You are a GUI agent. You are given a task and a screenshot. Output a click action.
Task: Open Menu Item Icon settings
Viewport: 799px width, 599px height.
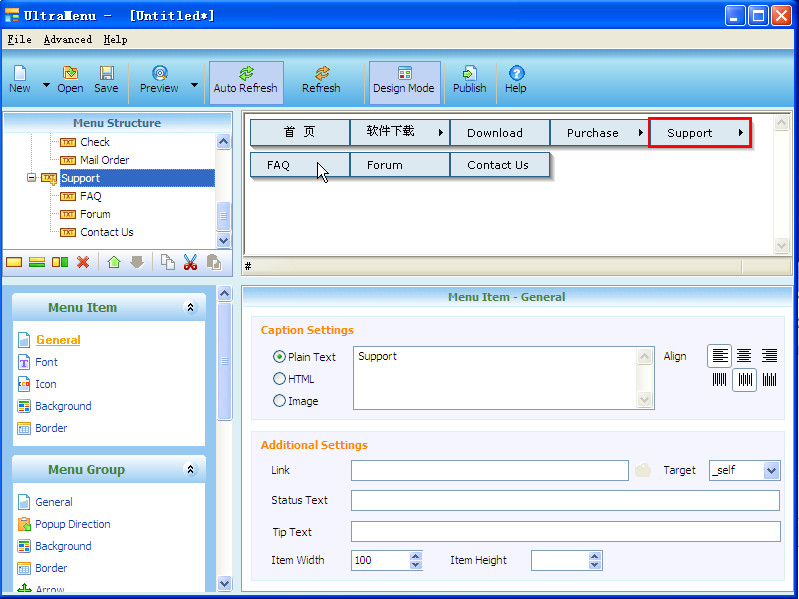point(46,384)
